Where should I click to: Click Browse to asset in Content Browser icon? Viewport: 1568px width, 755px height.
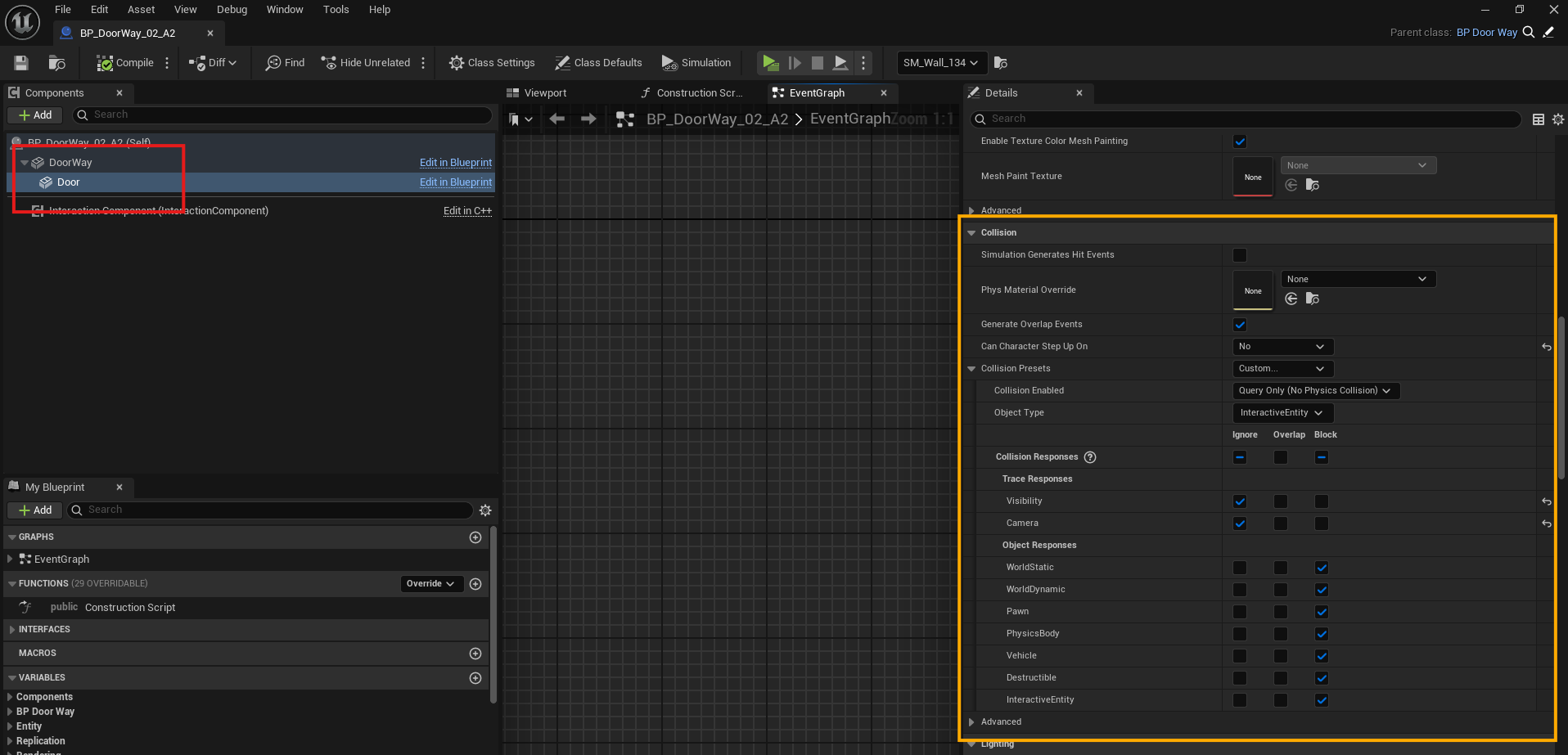tap(56, 63)
